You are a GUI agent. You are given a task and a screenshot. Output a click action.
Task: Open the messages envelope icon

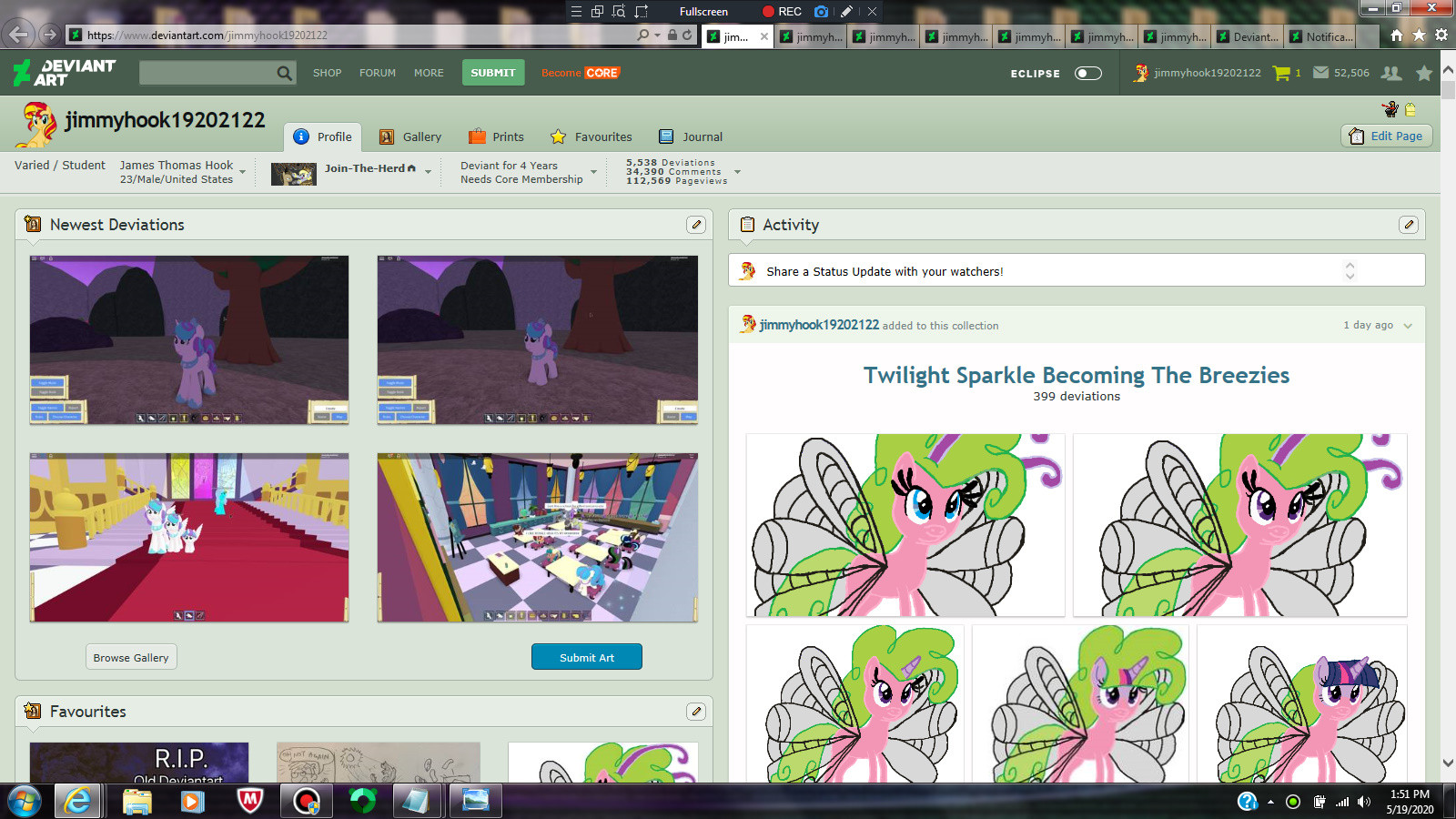[1320, 73]
